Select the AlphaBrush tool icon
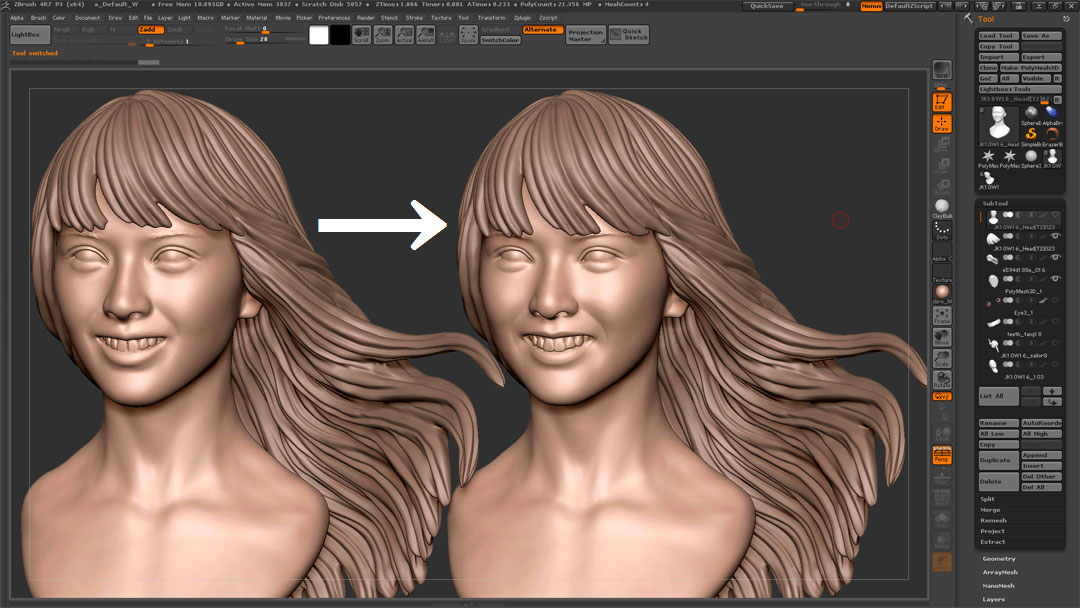This screenshot has width=1080, height=608. (1052, 112)
